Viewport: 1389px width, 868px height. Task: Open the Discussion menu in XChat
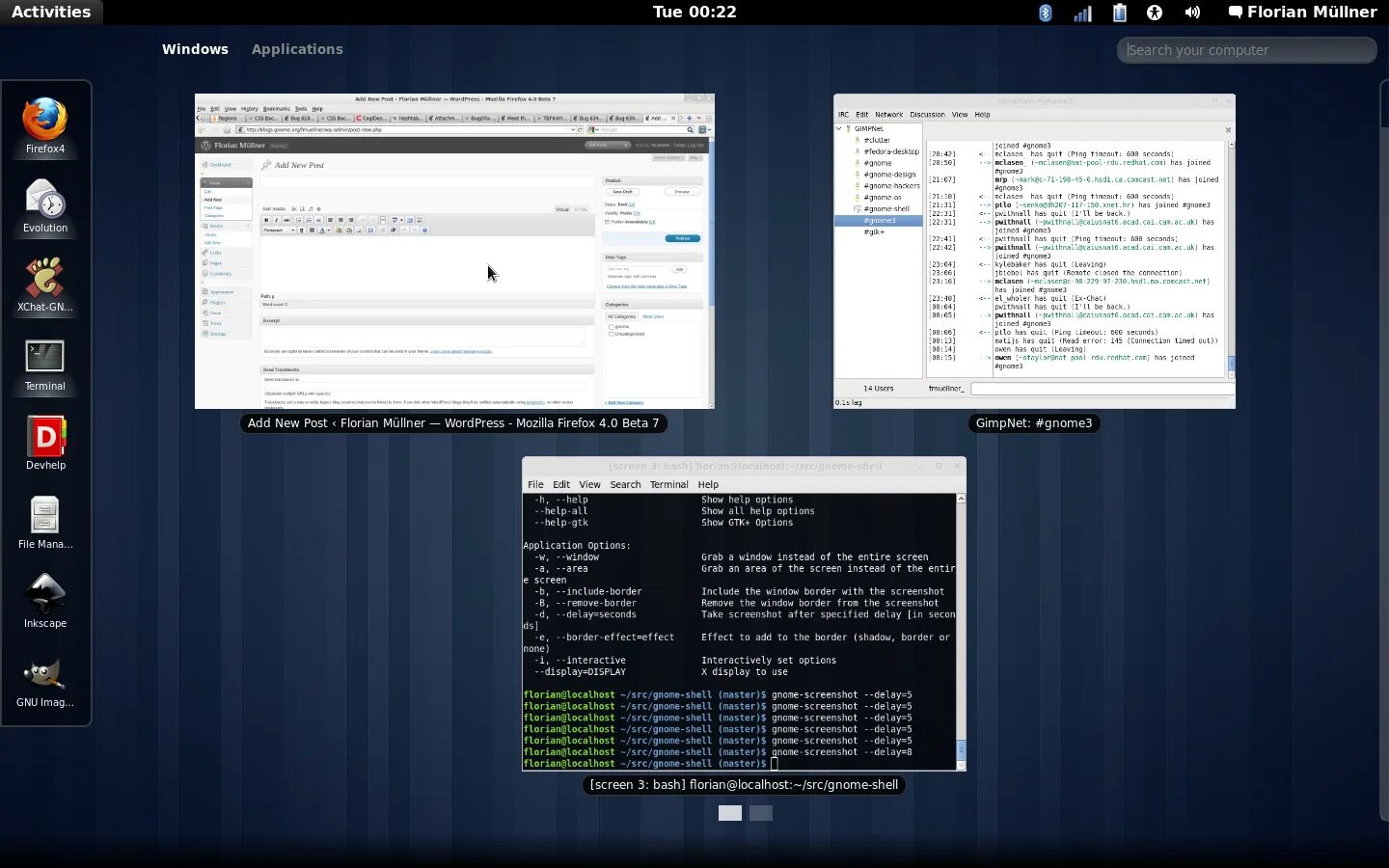[x=927, y=114]
